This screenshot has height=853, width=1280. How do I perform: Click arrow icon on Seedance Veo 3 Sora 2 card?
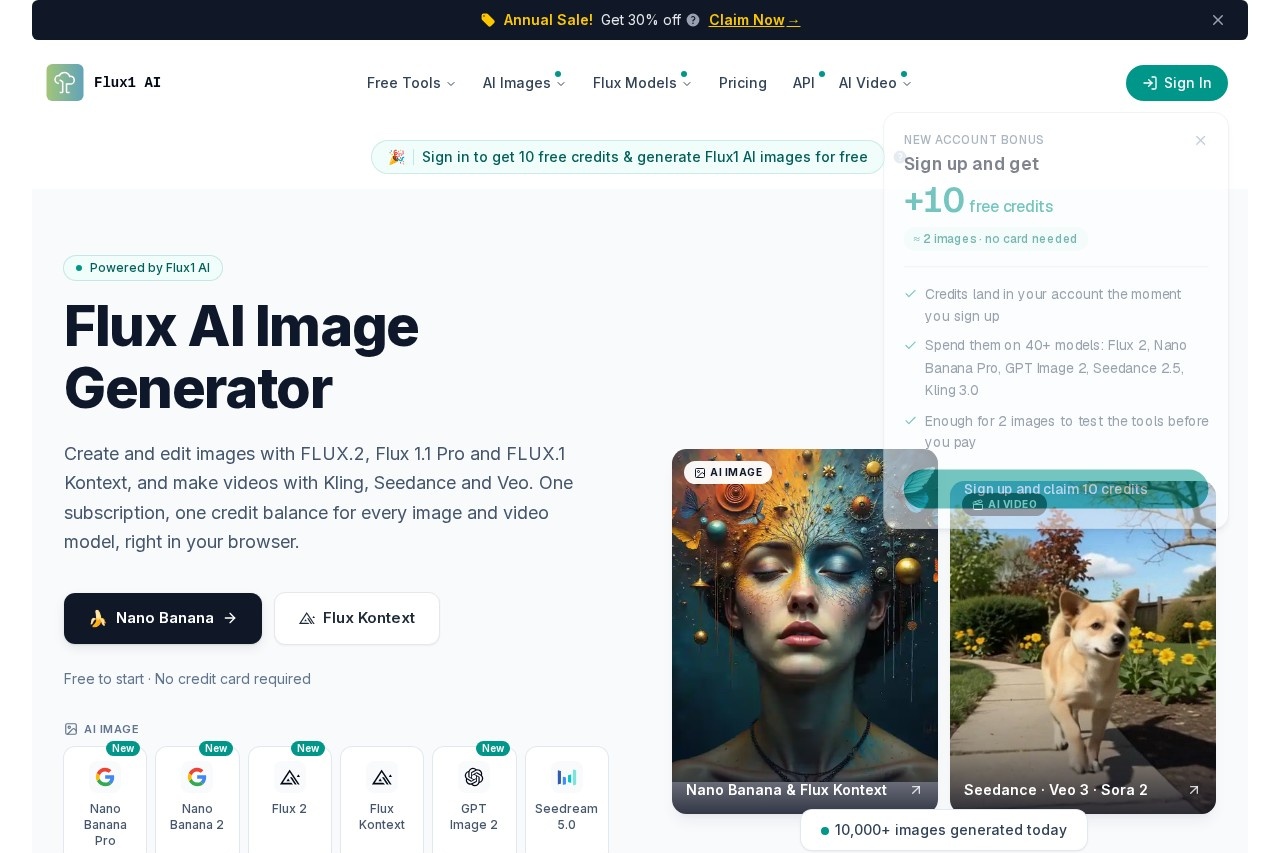click(1193, 790)
